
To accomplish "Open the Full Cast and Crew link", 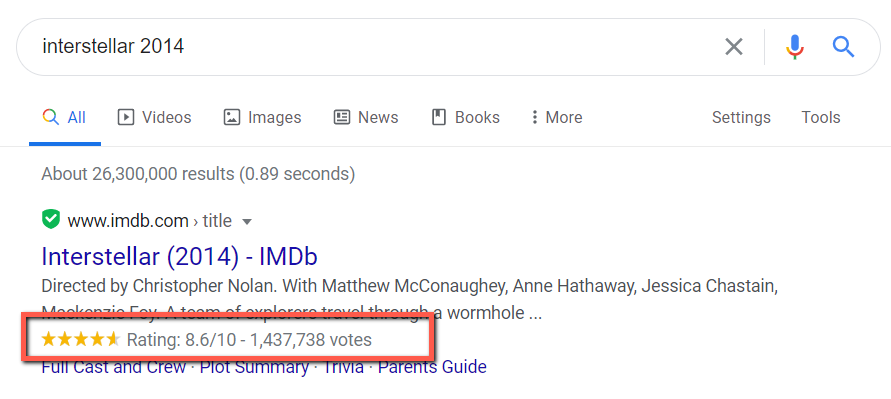I will pyautogui.click(x=114, y=367).
